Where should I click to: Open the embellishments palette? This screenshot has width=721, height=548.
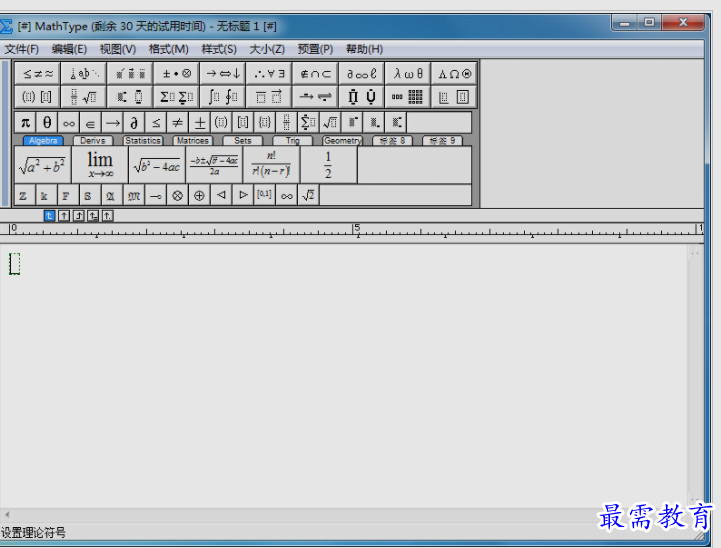(130, 74)
